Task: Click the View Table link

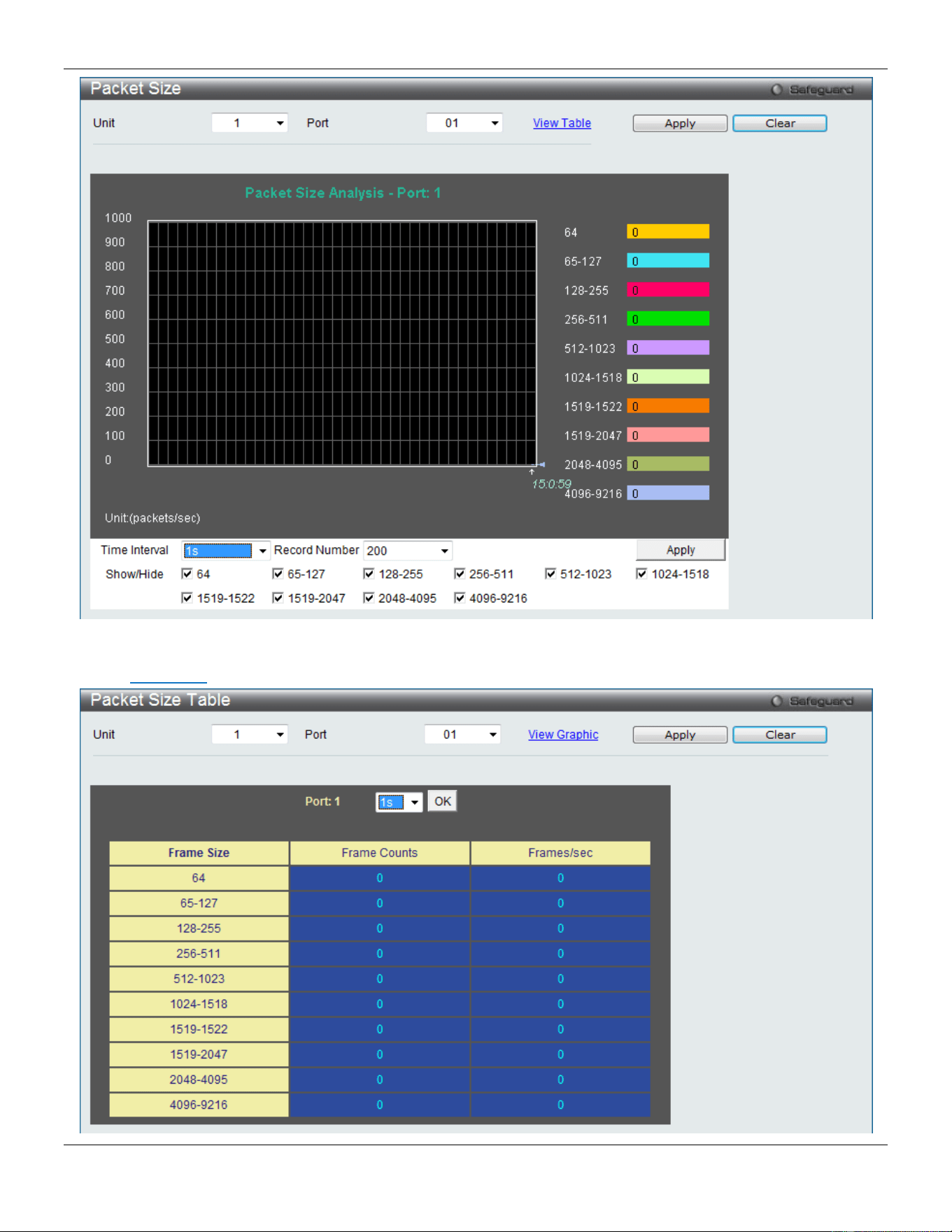Action: click(x=562, y=123)
